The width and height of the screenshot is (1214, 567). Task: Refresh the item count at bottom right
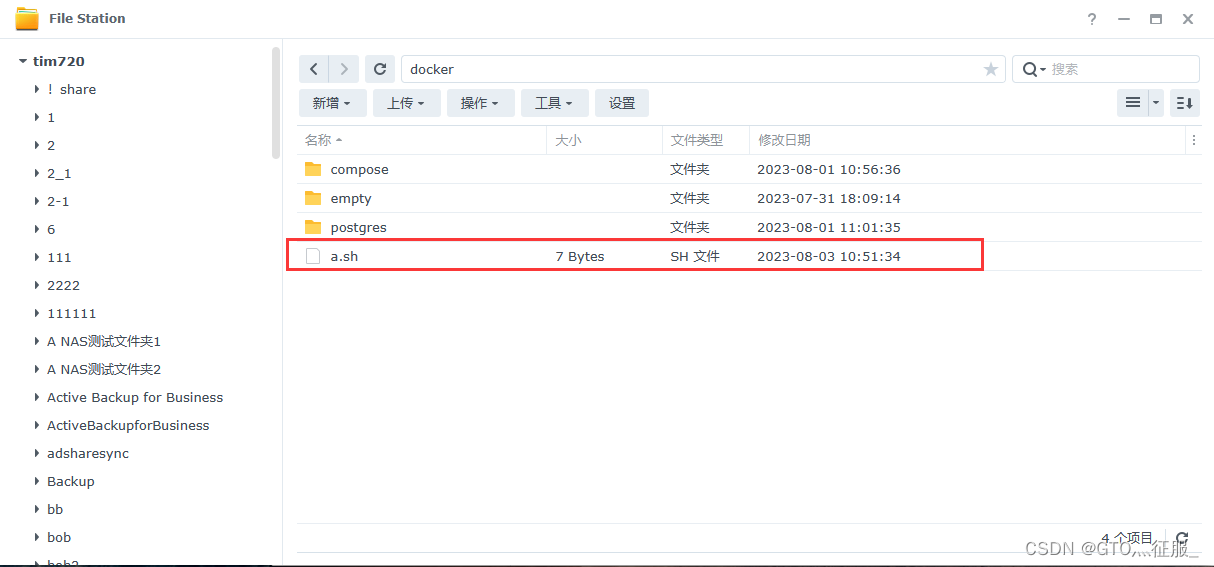(1183, 538)
